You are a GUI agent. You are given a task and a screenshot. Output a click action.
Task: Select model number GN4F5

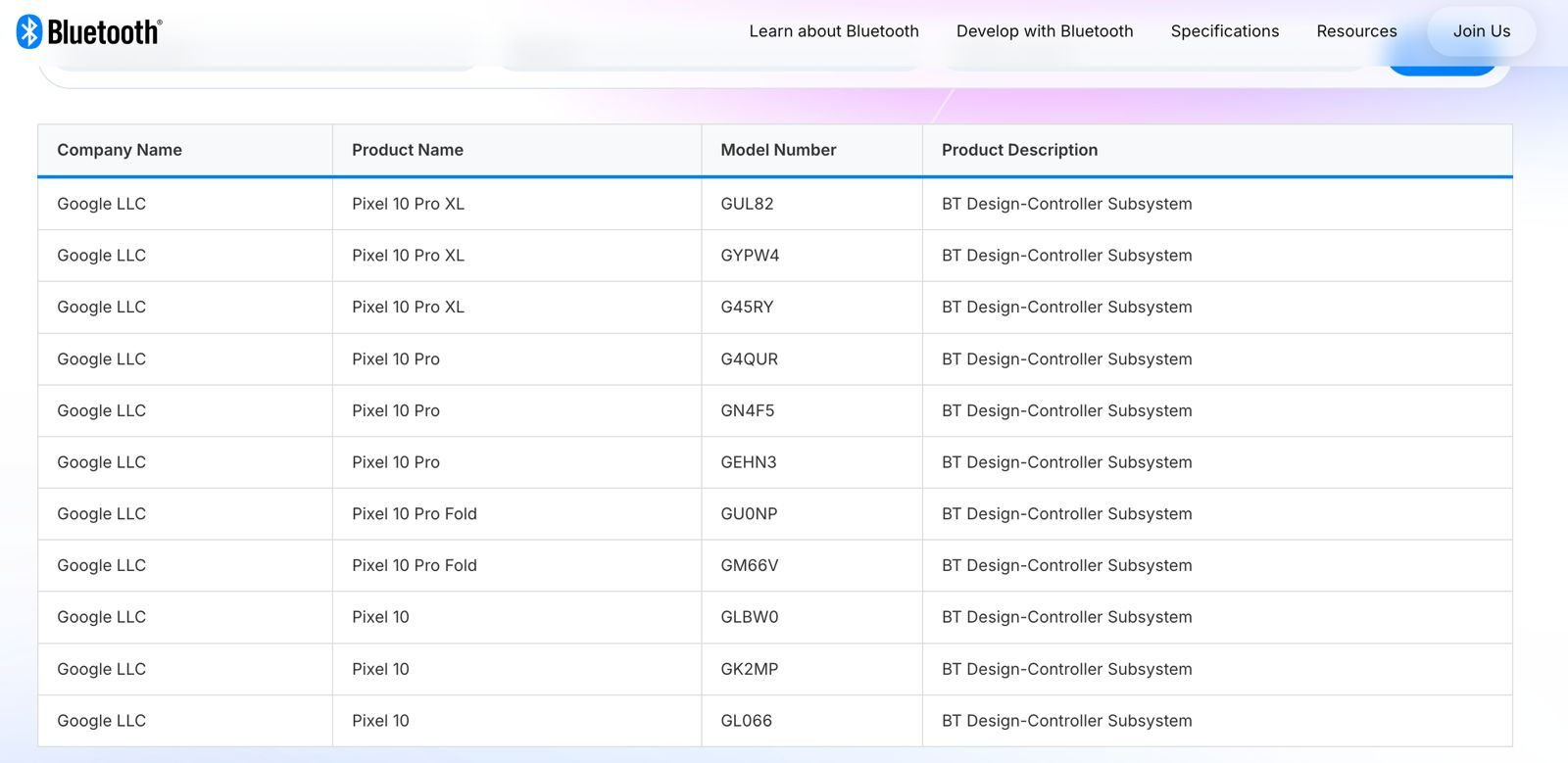click(x=747, y=411)
